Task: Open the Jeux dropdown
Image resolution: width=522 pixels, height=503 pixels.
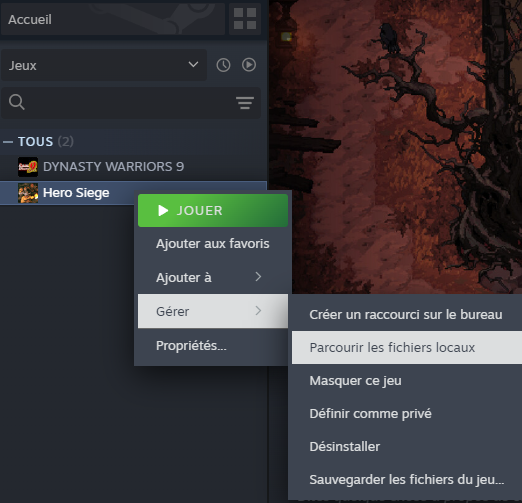Action: tap(104, 65)
